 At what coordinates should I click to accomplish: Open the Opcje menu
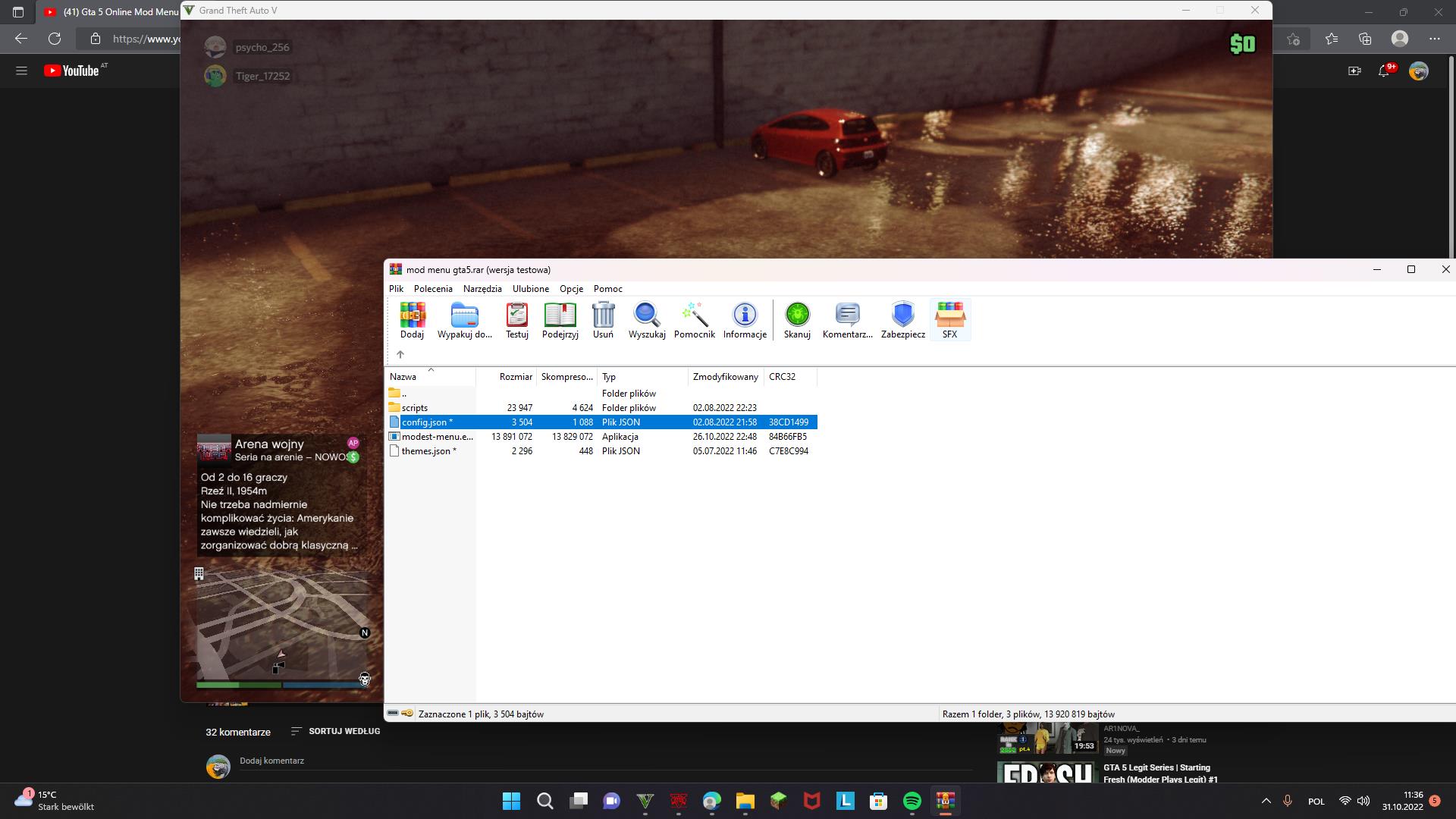571,289
